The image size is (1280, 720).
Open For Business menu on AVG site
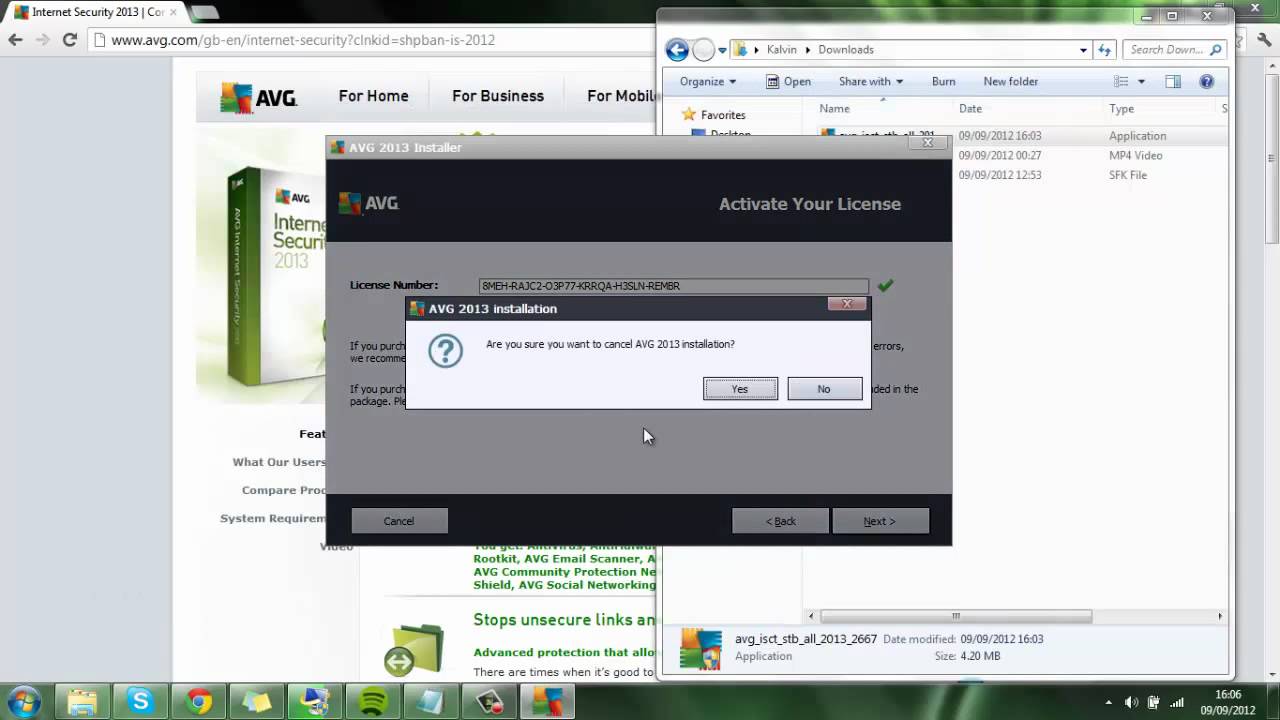[498, 96]
